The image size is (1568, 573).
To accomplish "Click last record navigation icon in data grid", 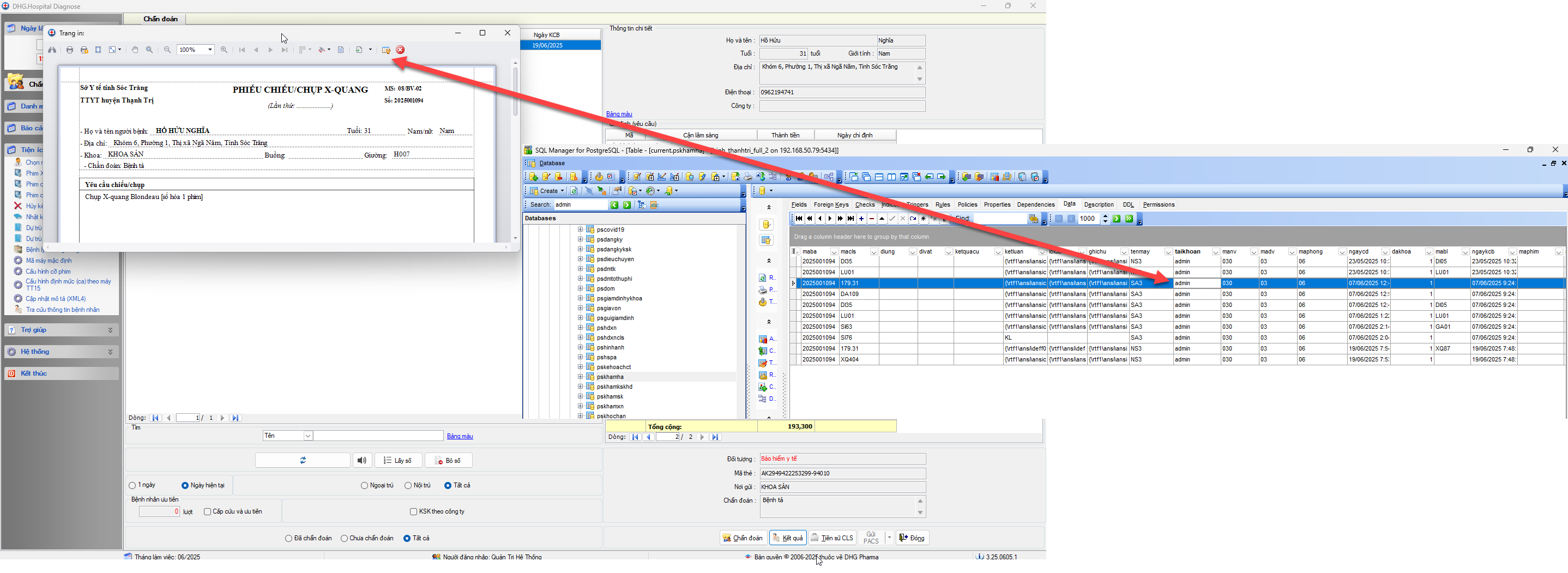I will (851, 219).
